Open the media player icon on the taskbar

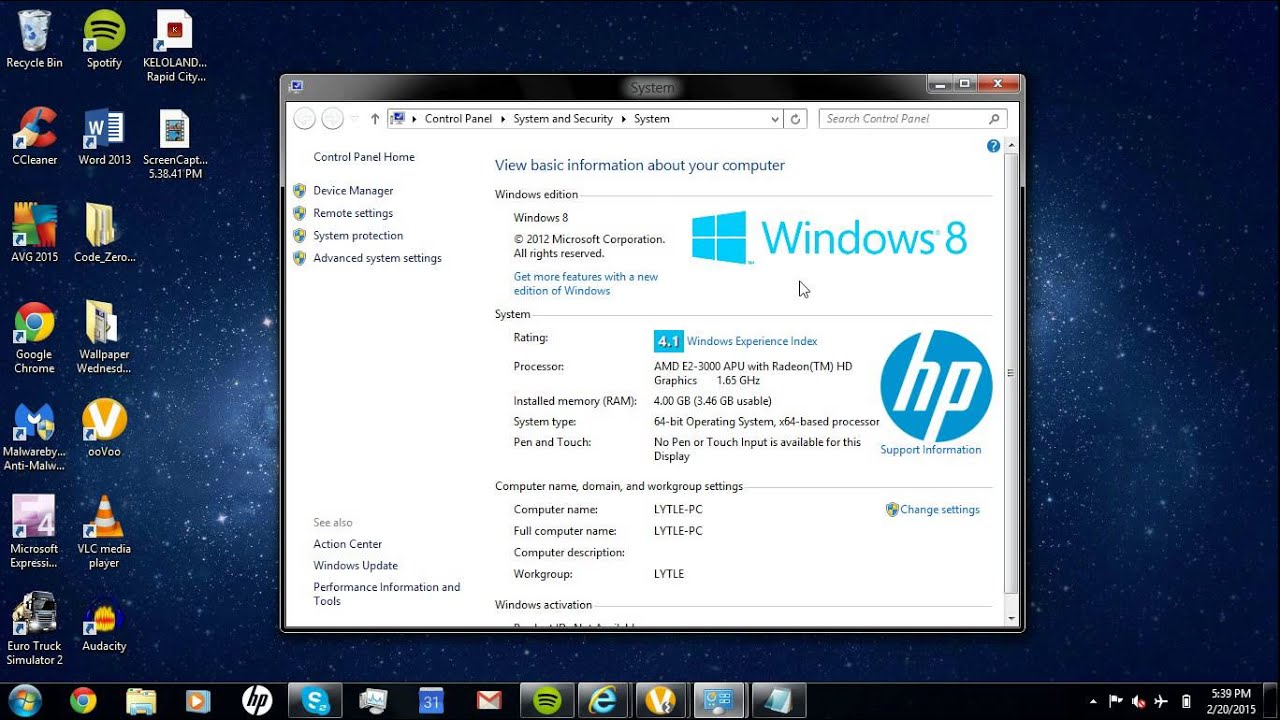199,701
